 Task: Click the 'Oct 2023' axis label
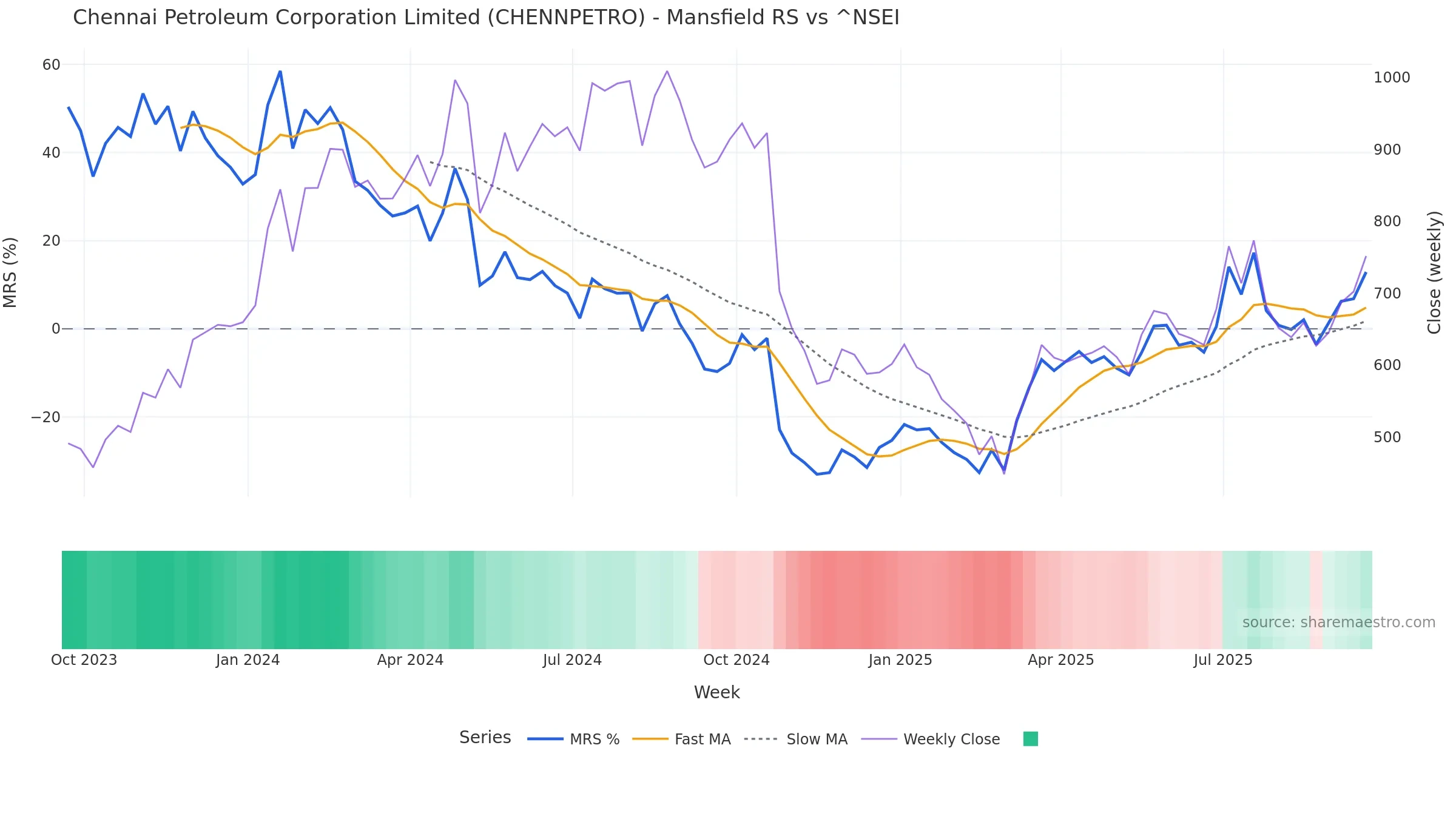tap(84, 660)
